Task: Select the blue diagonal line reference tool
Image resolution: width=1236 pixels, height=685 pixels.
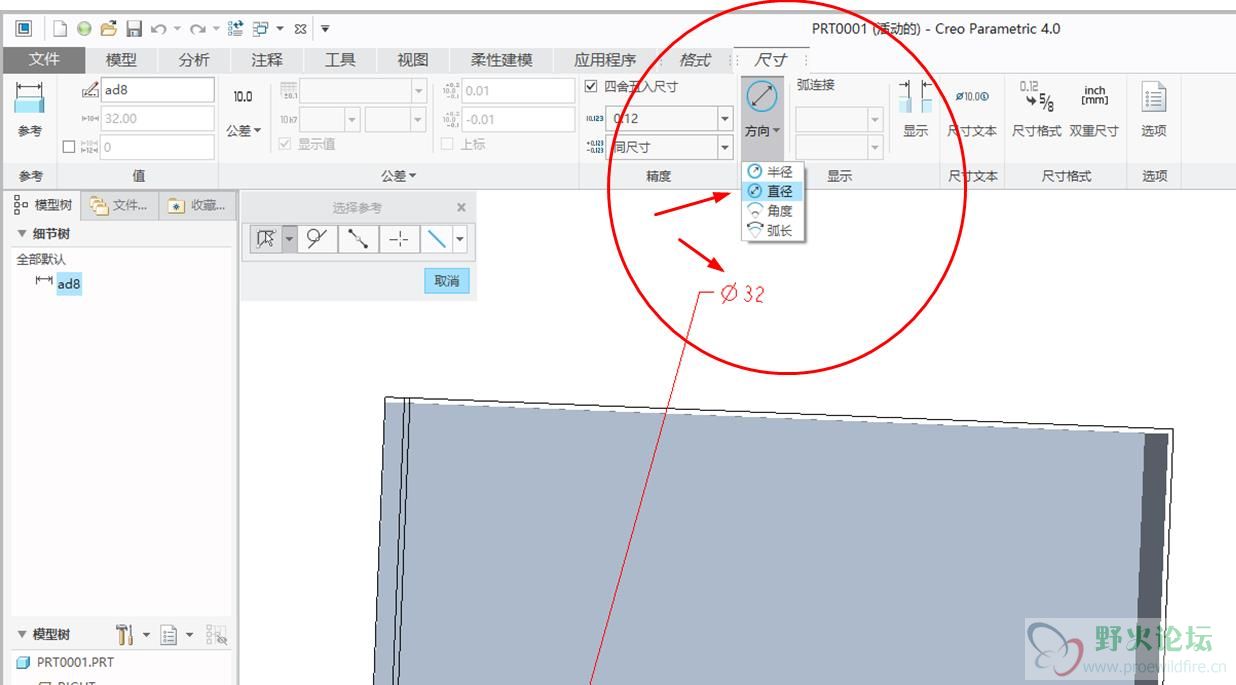Action: click(x=436, y=239)
